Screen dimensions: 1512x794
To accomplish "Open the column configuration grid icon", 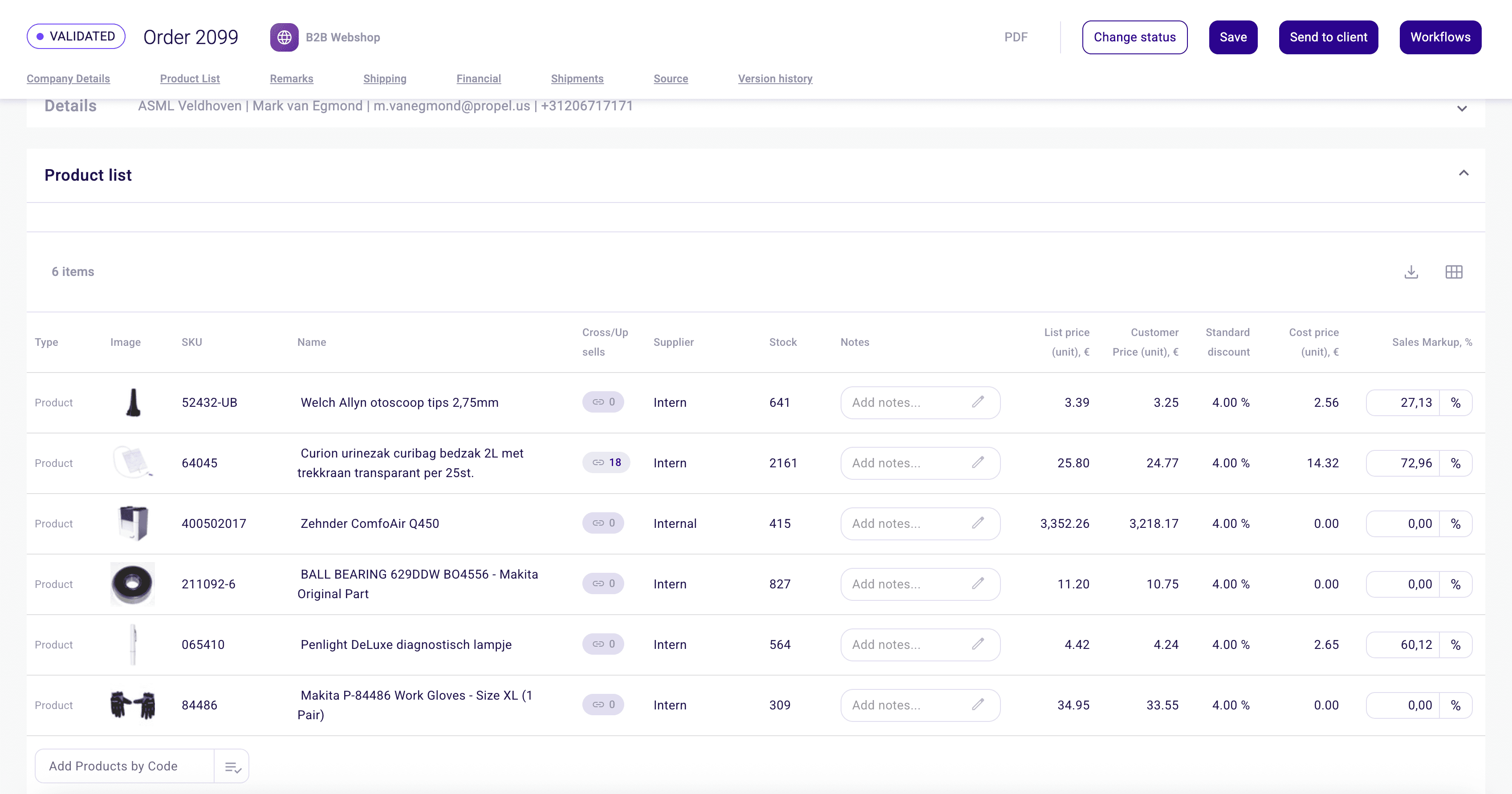I will [x=1454, y=271].
